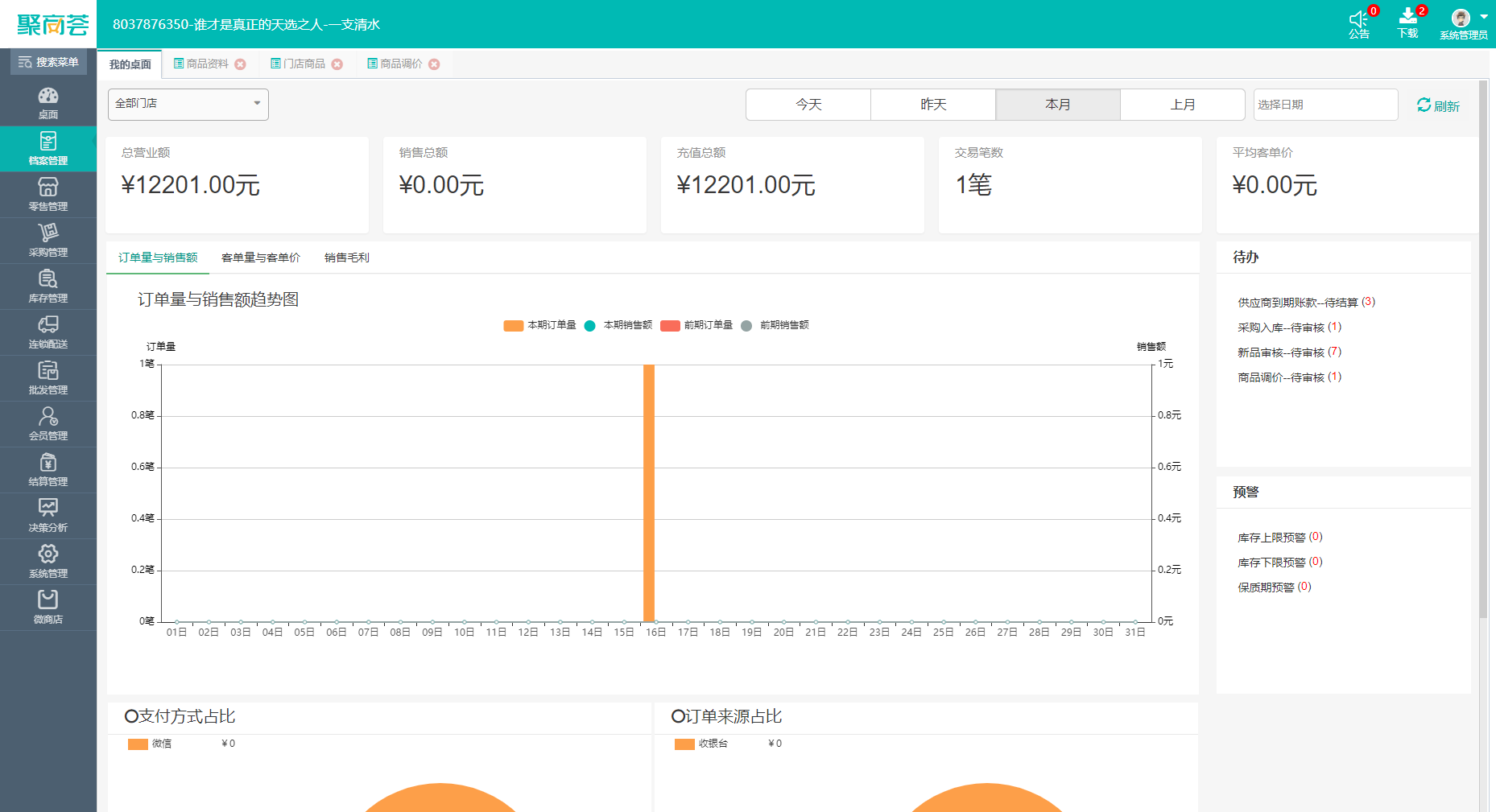Click the 公告 announcement speaker icon
Viewport: 1496px width, 812px height.
(1359, 19)
